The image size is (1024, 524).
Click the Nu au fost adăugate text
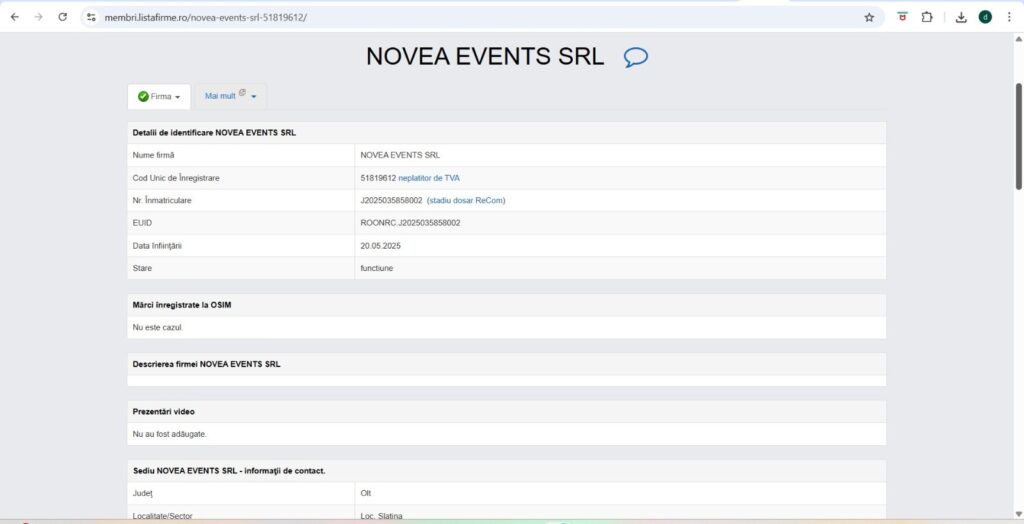click(169, 434)
